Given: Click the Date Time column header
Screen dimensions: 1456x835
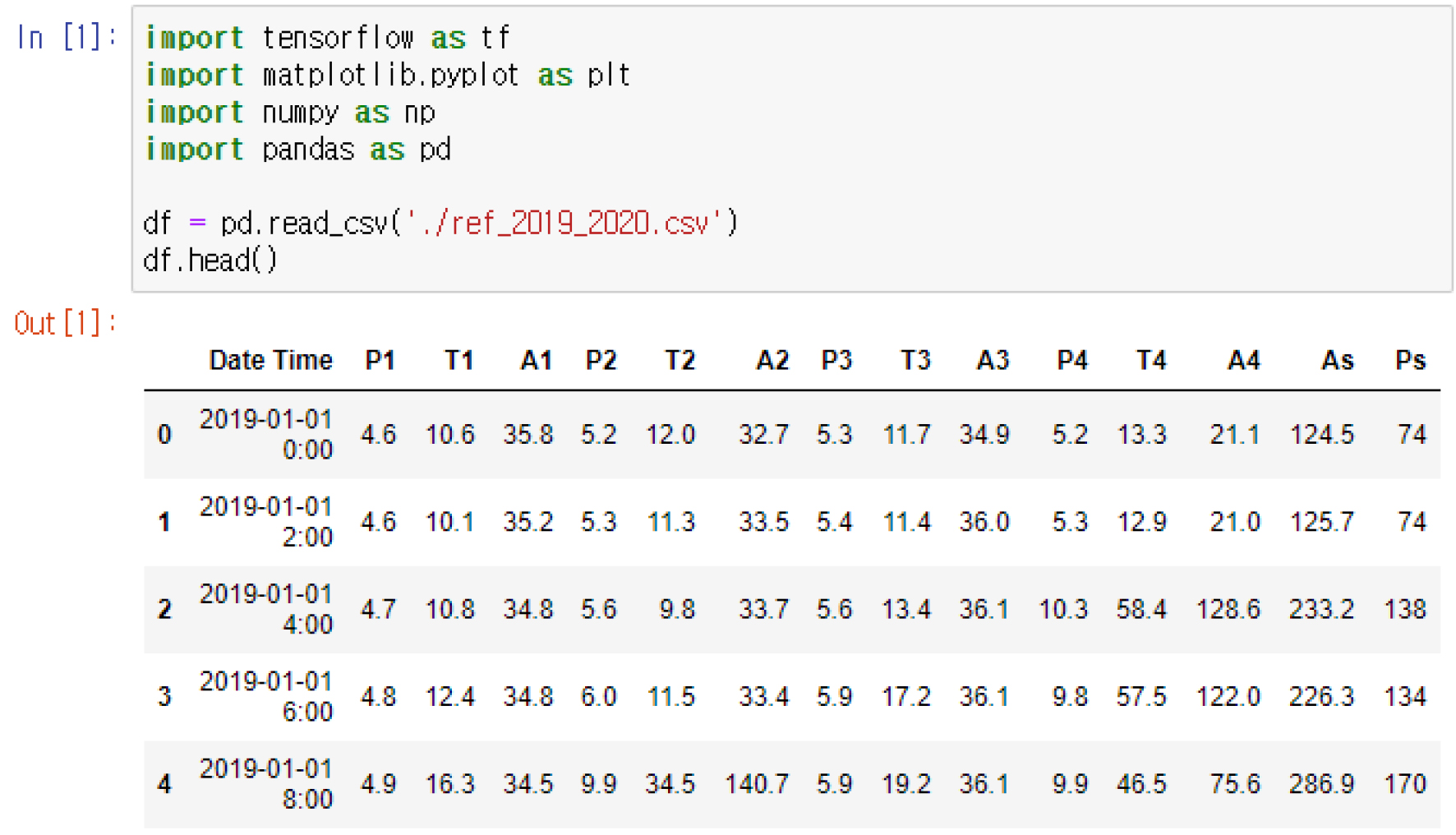Looking at the screenshot, I should coord(270,360).
